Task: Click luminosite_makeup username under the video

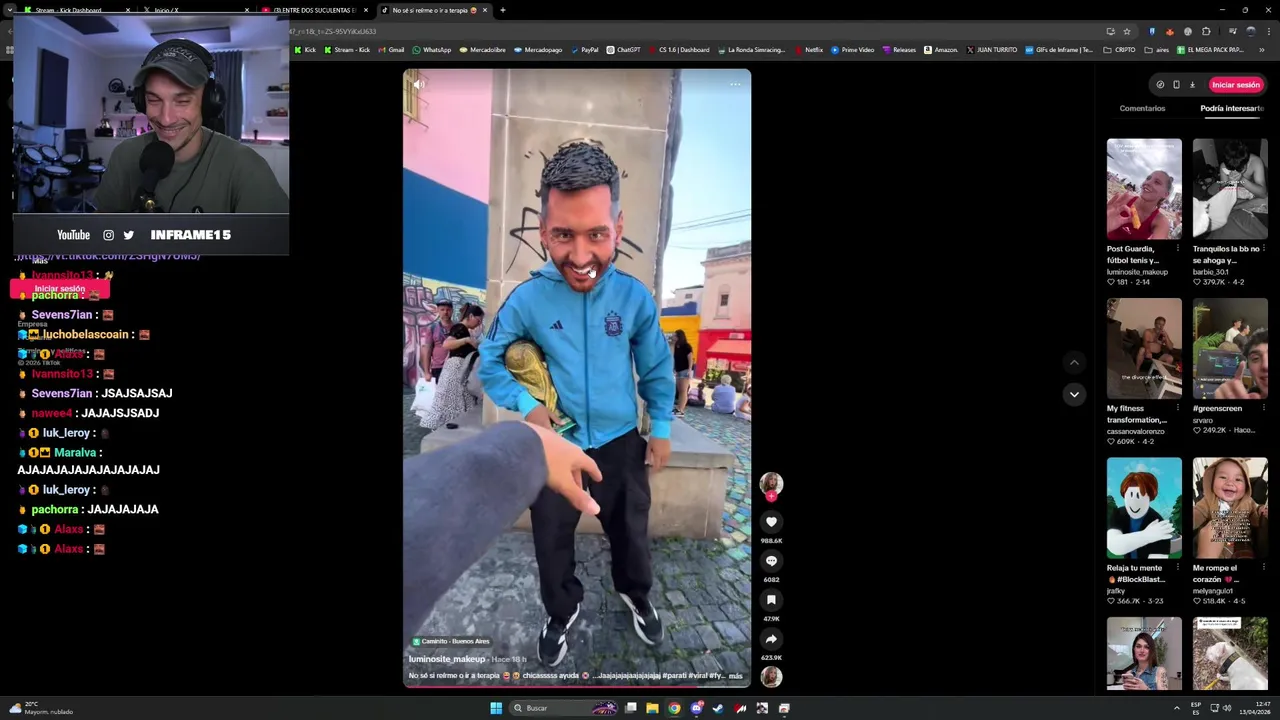Action: [x=447, y=659]
